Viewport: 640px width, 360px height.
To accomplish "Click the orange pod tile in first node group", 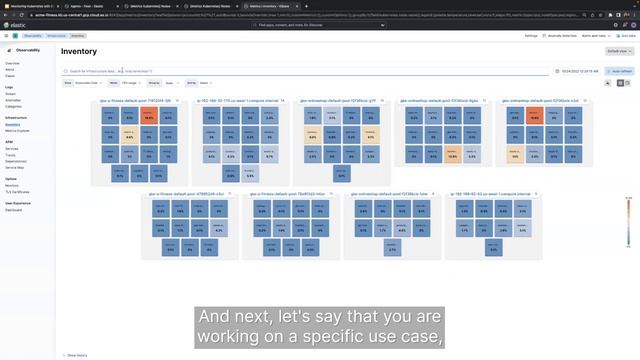I will 149,116.
